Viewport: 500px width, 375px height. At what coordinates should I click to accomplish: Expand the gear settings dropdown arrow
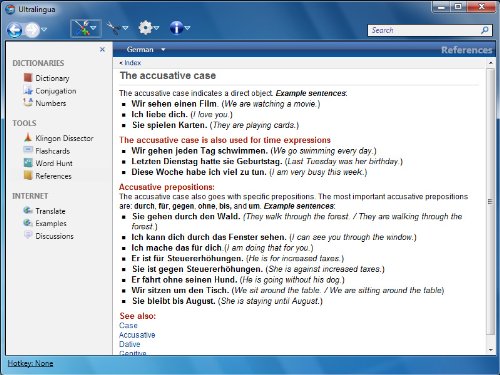pos(156,28)
